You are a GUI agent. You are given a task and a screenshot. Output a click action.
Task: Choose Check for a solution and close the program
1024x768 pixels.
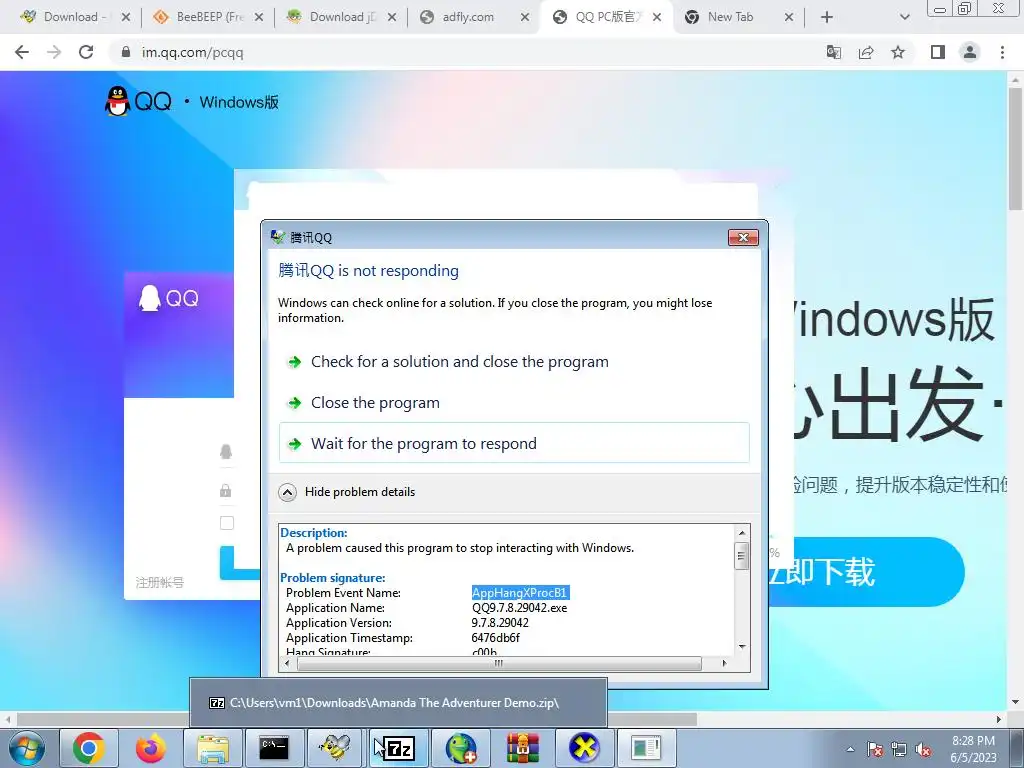[x=514, y=362]
